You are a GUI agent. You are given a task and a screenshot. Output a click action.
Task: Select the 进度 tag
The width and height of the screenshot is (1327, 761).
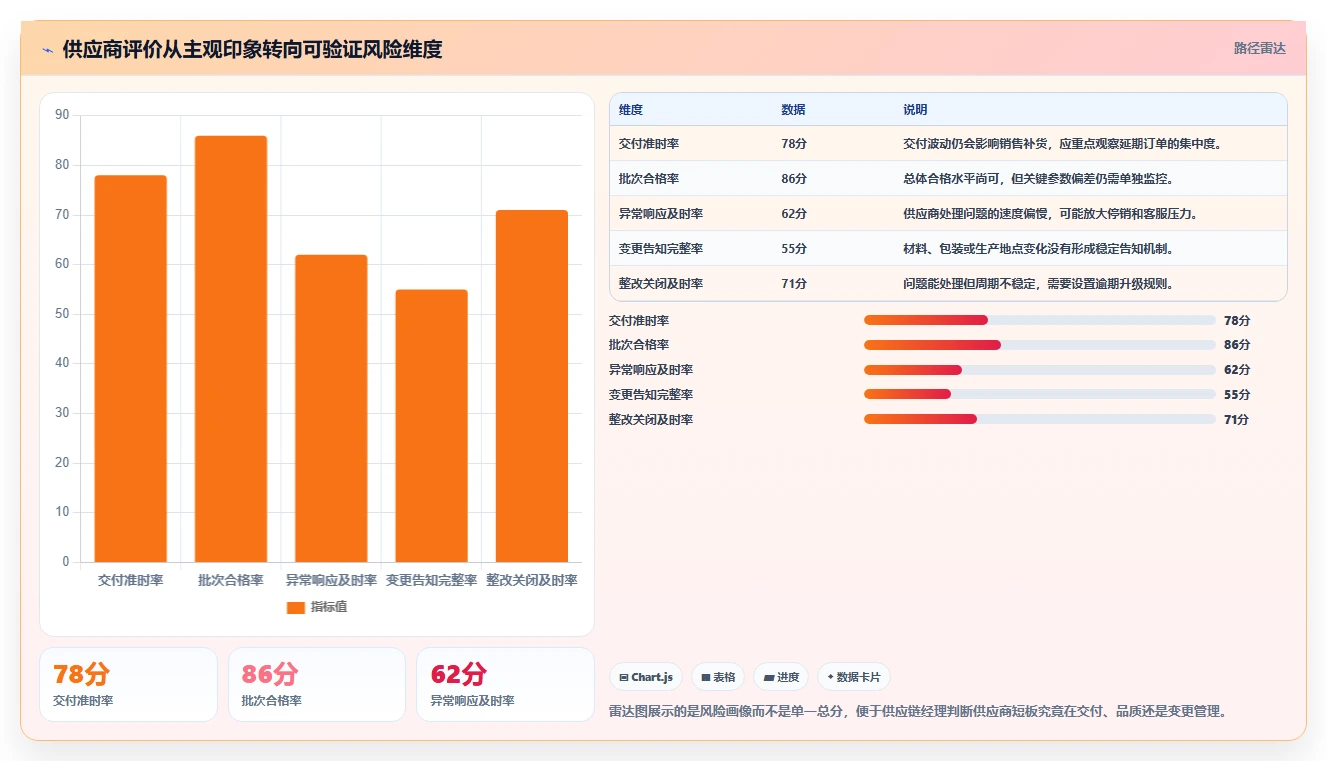tap(781, 677)
